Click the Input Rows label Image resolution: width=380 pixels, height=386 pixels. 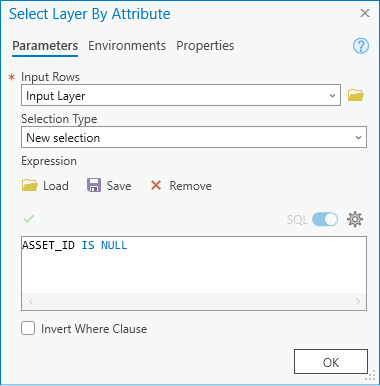click(50, 77)
